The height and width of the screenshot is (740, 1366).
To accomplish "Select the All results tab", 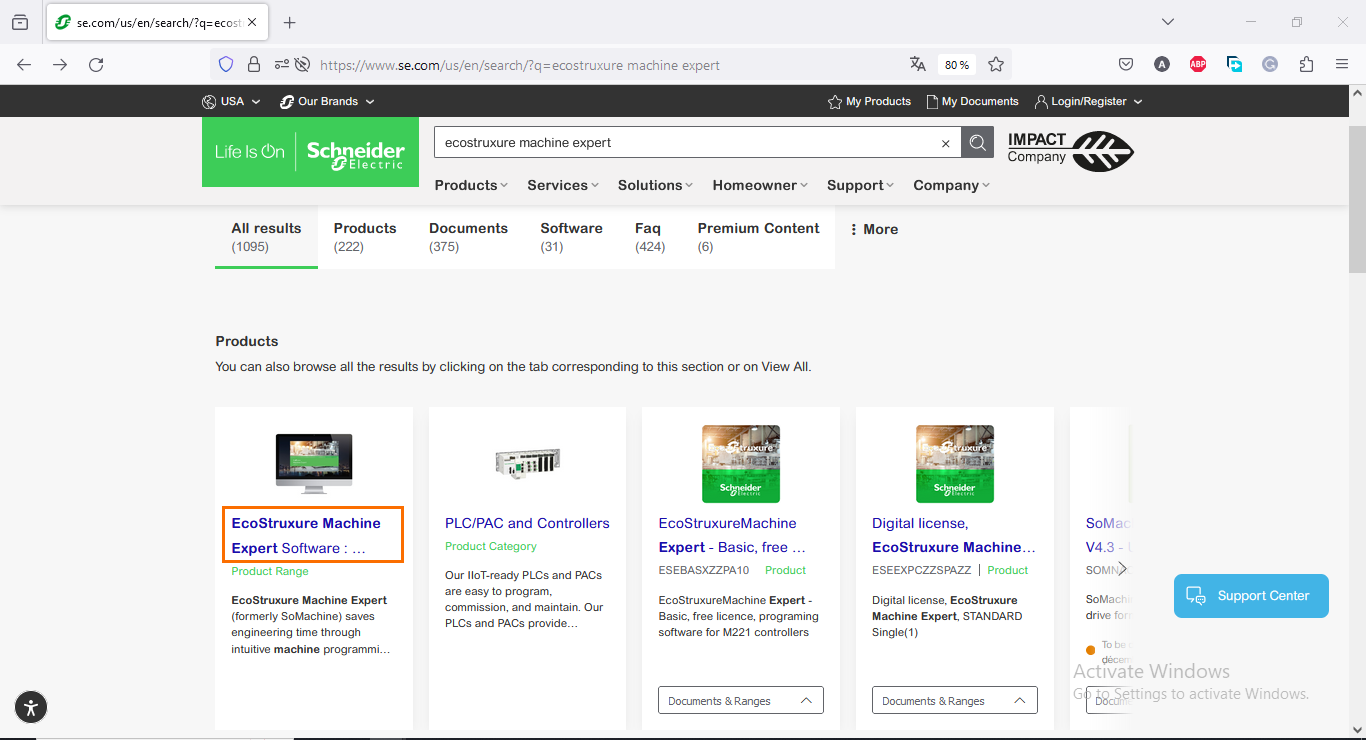I will click(x=266, y=237).
